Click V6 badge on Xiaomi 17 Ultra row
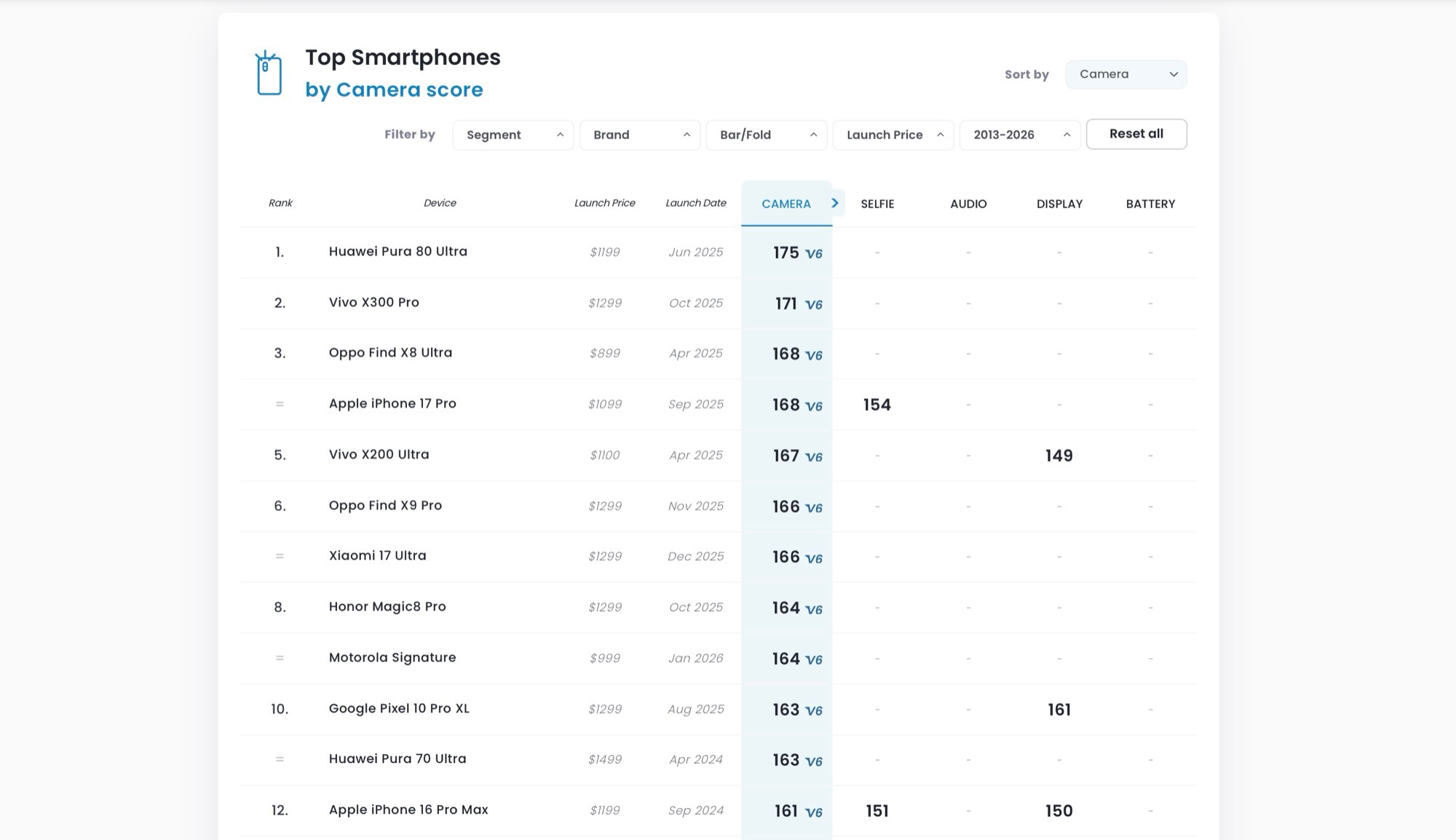The width and height of the screenshot is (1456, 840). [814, 559]
